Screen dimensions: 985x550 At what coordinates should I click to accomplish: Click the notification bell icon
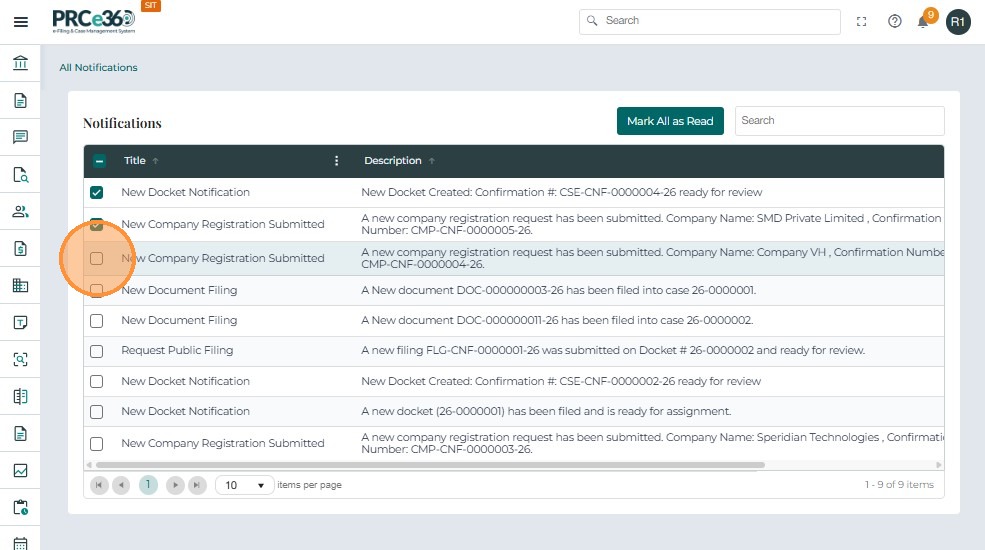pyautogui.click(x=923, y=22)
